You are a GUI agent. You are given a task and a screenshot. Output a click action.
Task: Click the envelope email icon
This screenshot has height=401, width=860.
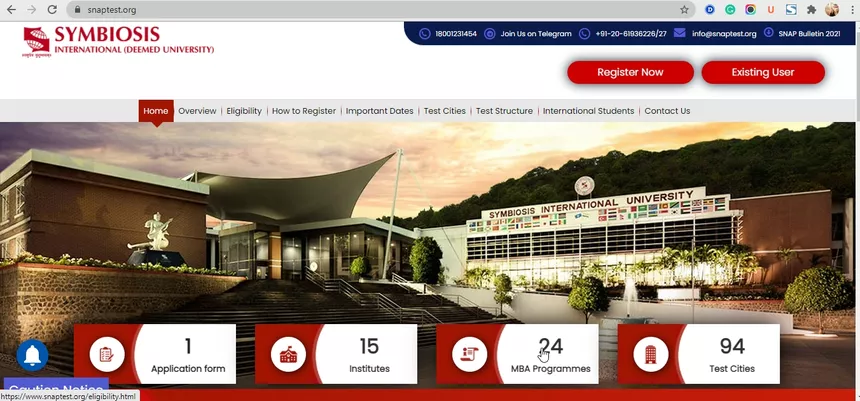680,33
